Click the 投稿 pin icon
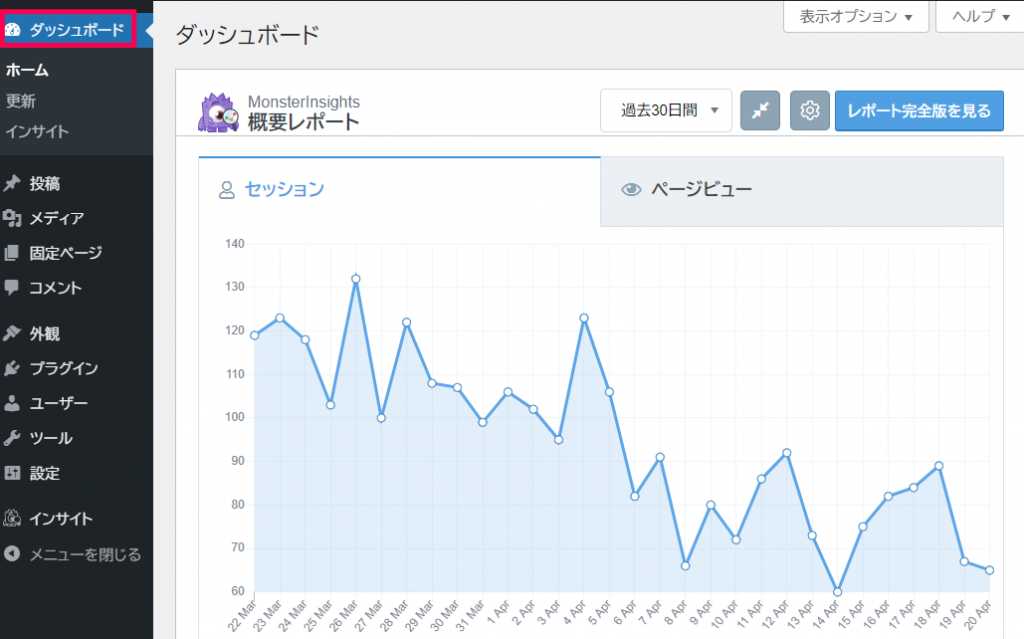Viewport: 1024px width, 639px height. tap(12, 184)
